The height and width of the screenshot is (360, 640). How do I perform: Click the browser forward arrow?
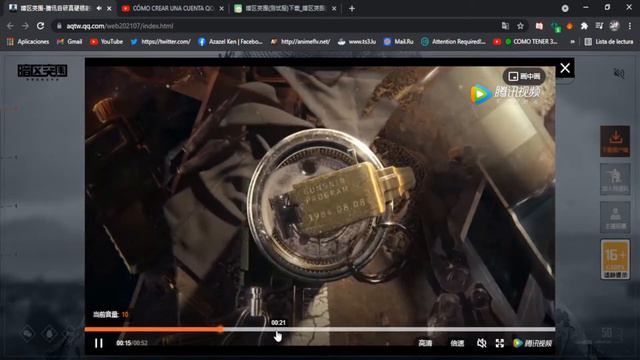(x=25, y=26)
